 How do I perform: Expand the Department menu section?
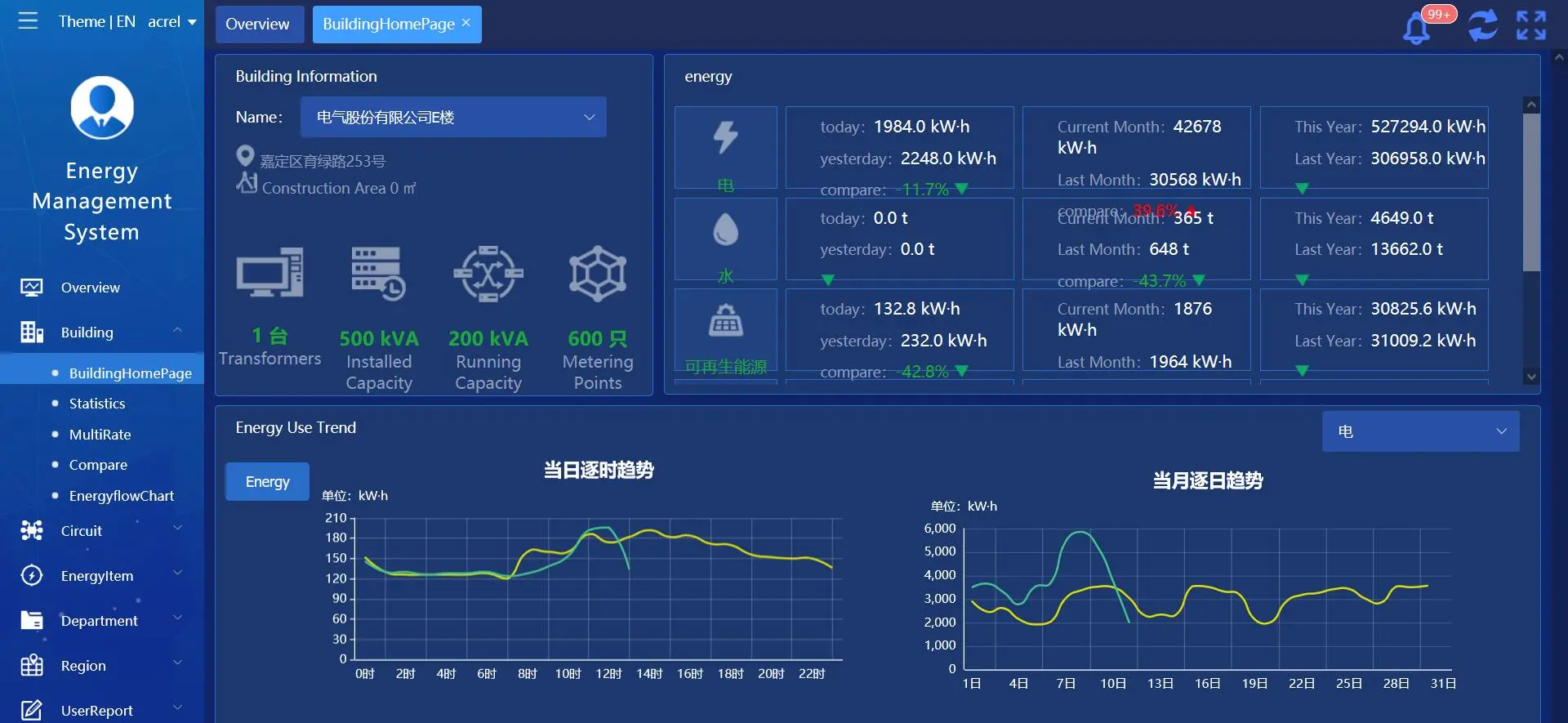pyautogui.click(x=177, y=618)
